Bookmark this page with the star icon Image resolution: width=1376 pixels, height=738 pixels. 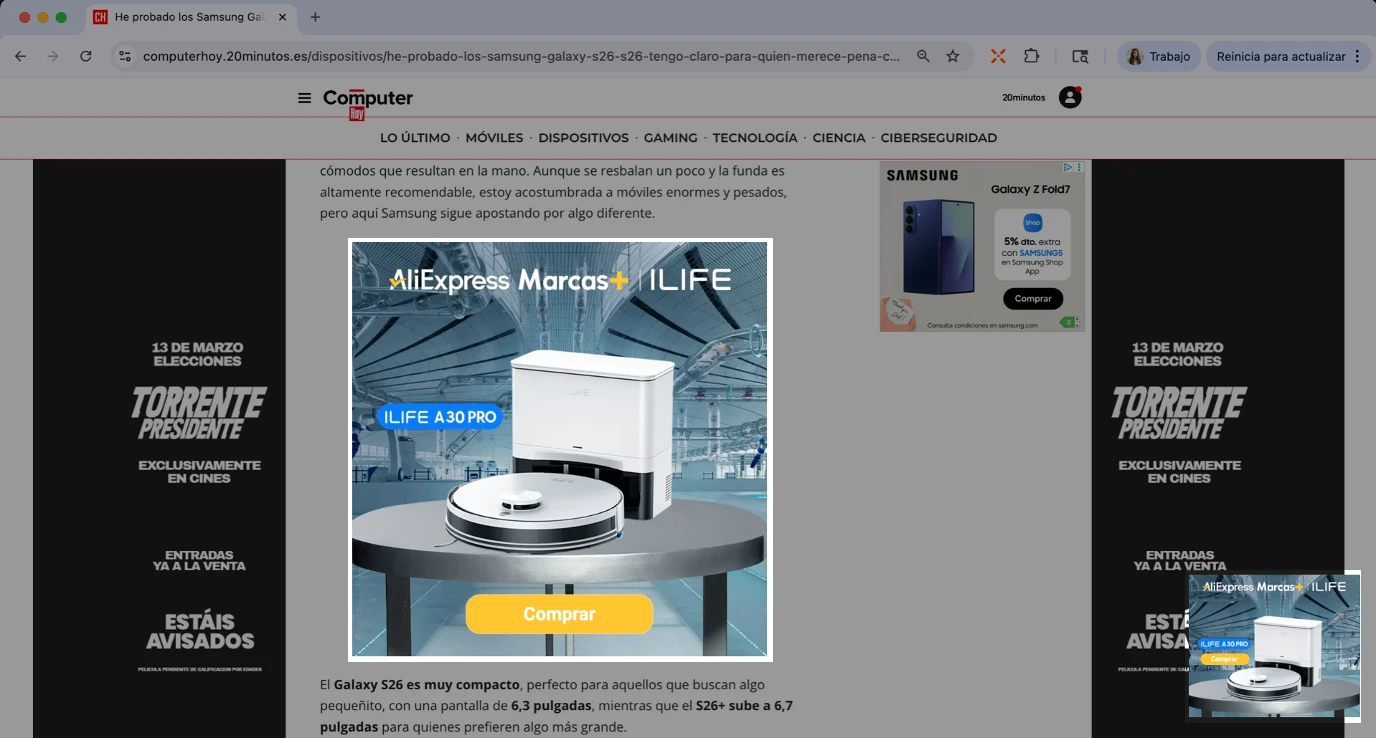pyautogui.click(x=953, y=57)
